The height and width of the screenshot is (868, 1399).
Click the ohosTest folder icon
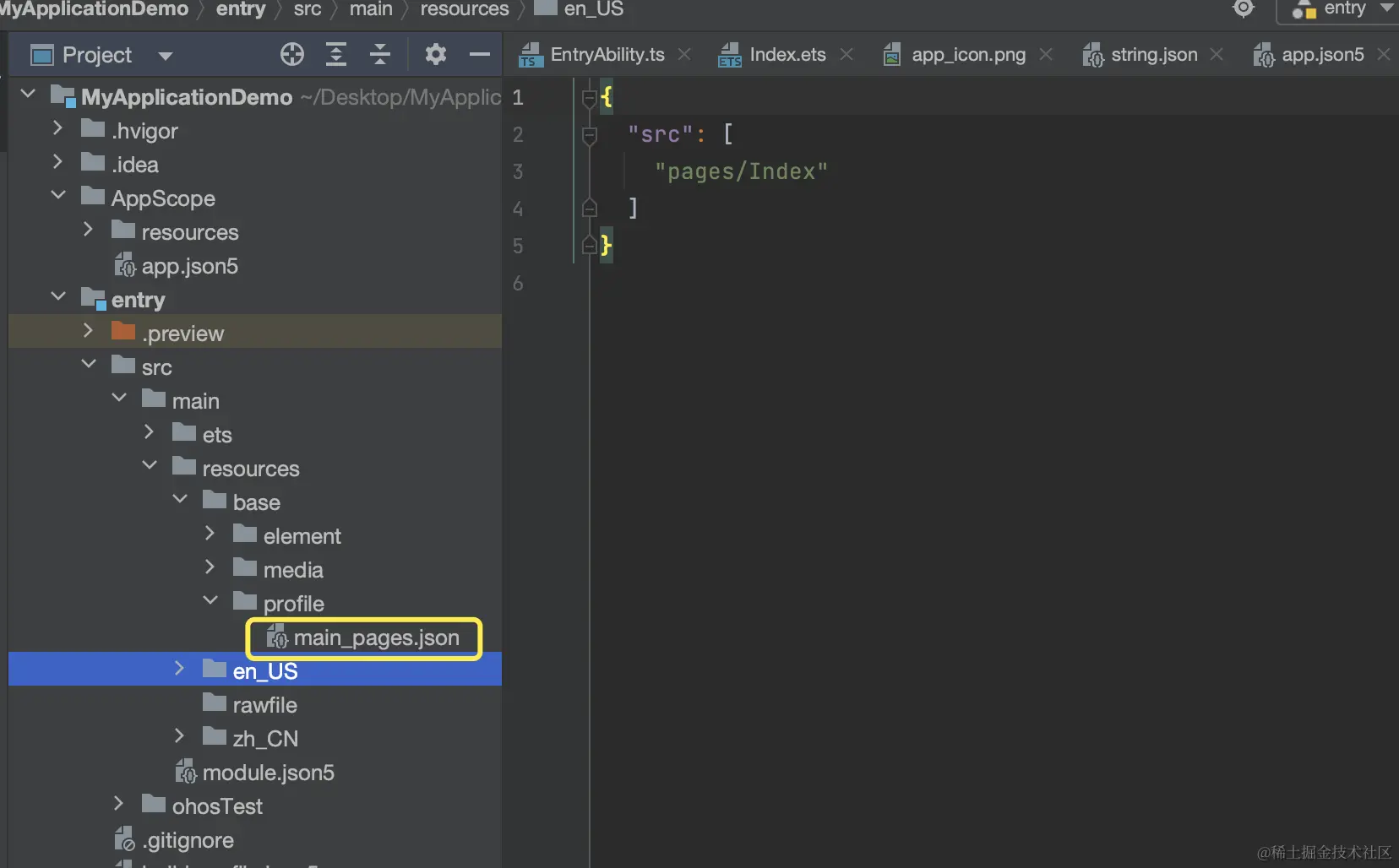click(x=154, y=804)
